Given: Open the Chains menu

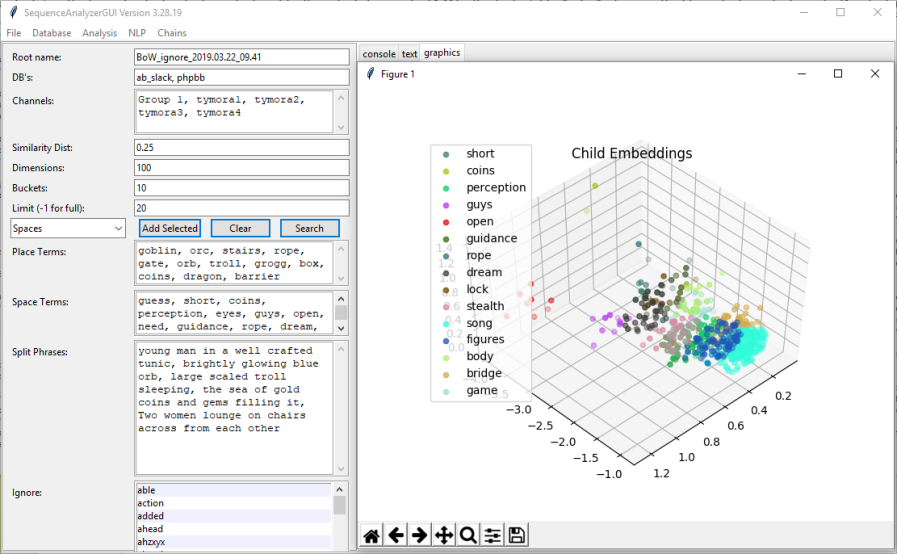Looking at the screenshot, I should [x=172, y=33].
